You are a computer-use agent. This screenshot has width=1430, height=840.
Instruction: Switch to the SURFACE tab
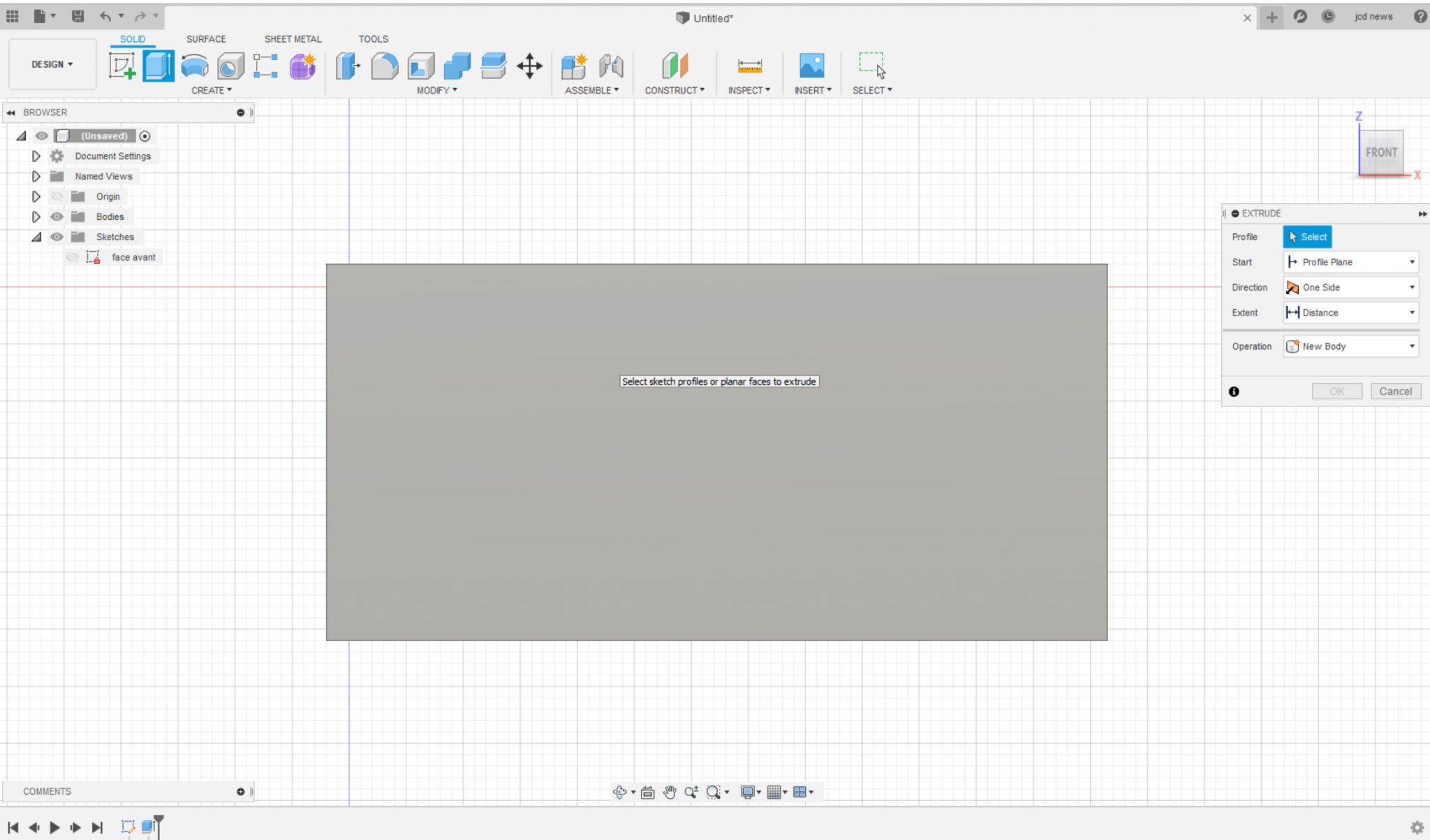click(206, 39)
